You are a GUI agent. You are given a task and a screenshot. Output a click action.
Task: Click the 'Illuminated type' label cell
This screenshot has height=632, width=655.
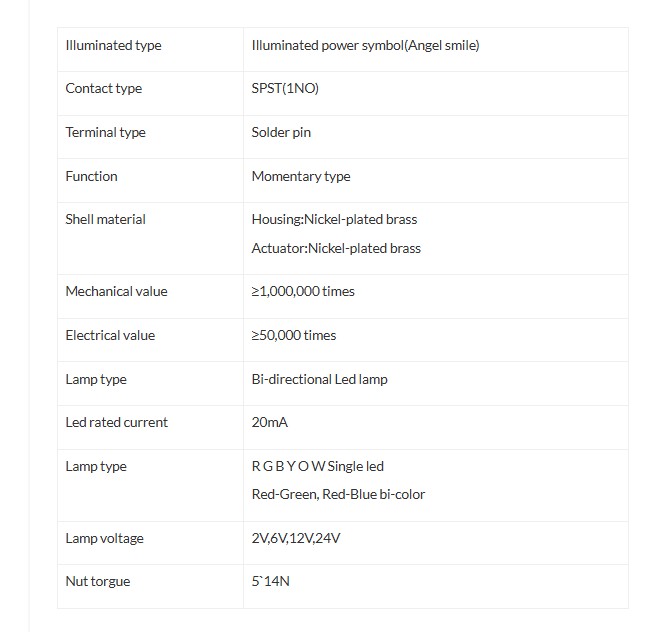[x=113, y=45]
